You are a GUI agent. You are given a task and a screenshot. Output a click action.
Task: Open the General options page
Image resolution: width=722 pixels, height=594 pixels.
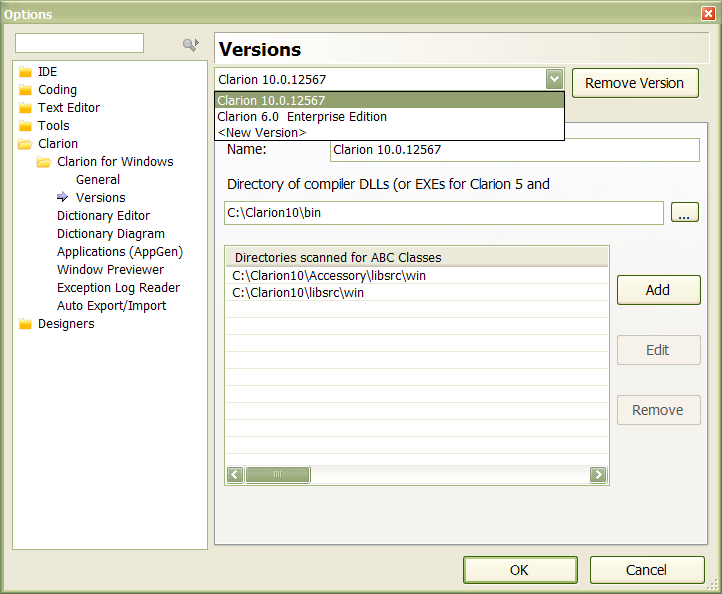(x=98, y=180)
